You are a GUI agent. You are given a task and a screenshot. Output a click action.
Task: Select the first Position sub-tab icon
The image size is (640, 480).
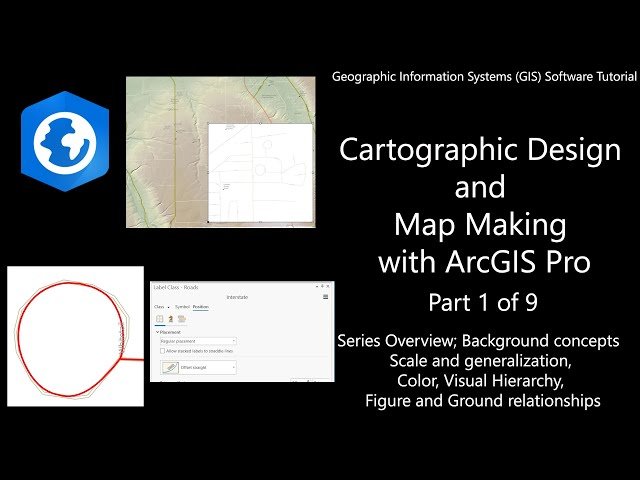tap(160, 319)
